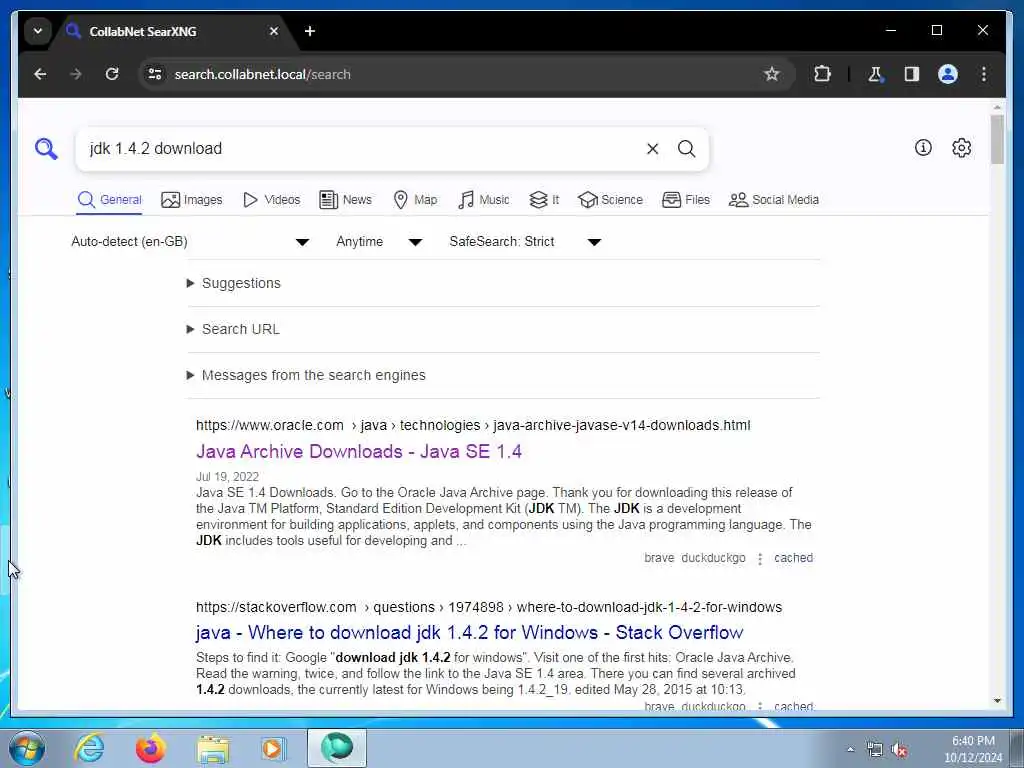Screen dimensions: 1024x768
Task: Expand Messages from the search engines
Action: click(x=306, y=376)
